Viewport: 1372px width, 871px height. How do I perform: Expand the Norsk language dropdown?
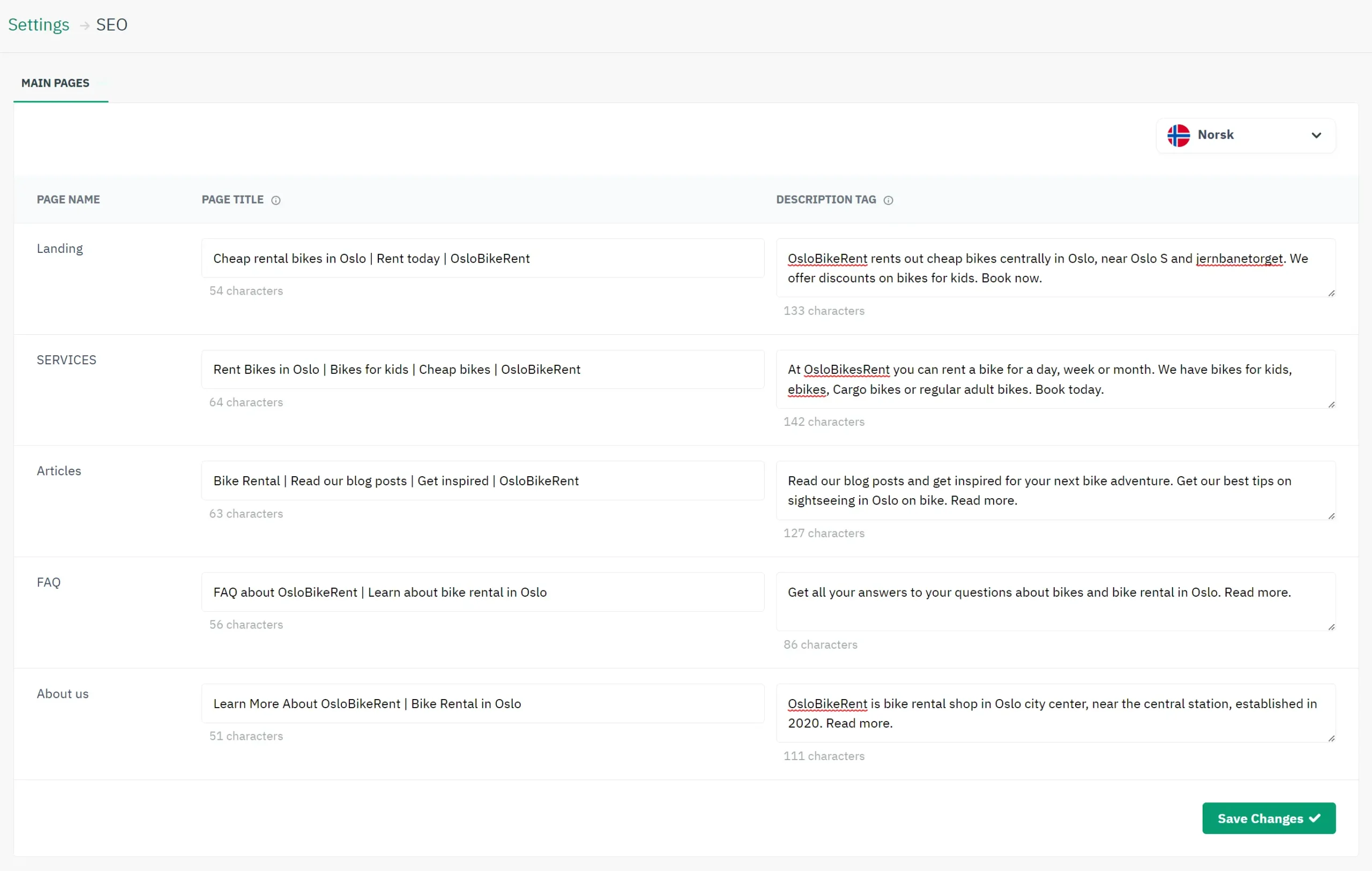[1246, 136]
